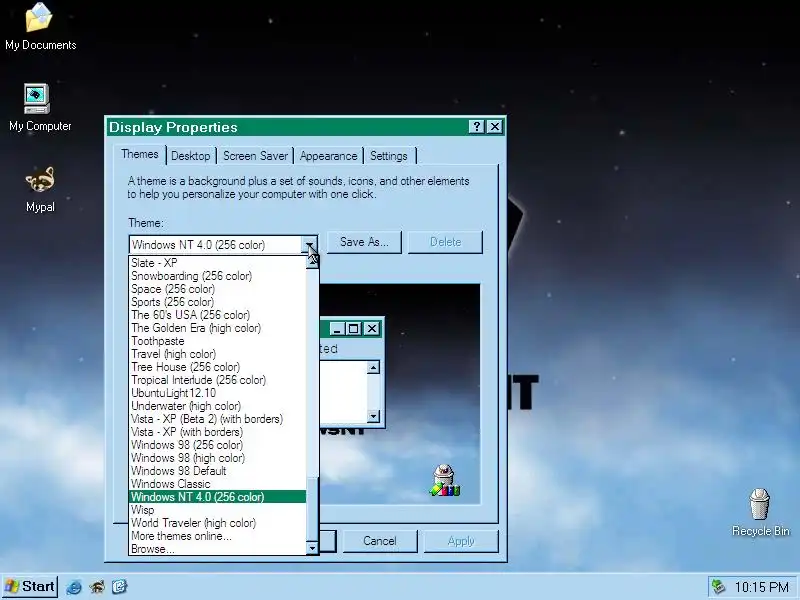This screenshot has width=800, height=600.
Task: Click preview window scrollbar up arrow
Action: coord(373,367)
